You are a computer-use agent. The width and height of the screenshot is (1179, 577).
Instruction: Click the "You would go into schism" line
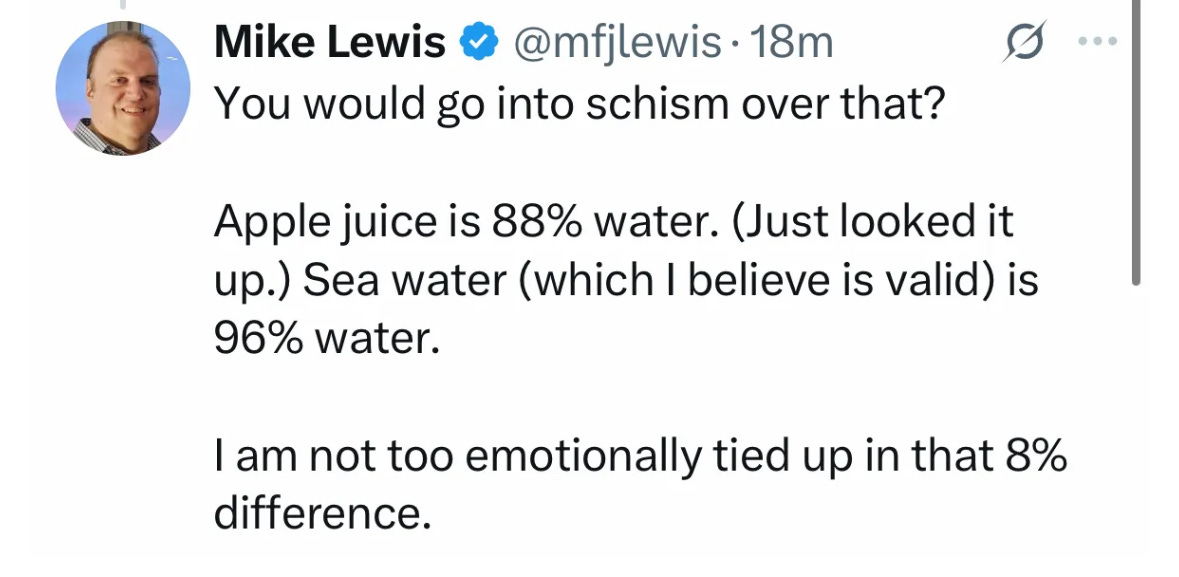coord(579,104)
